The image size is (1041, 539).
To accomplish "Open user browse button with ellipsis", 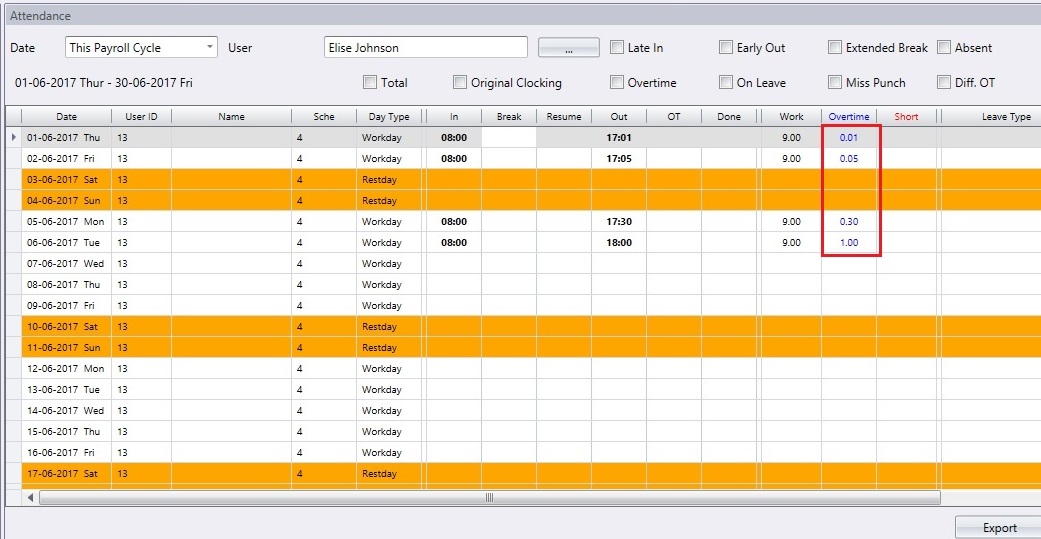I will [568, 47].
